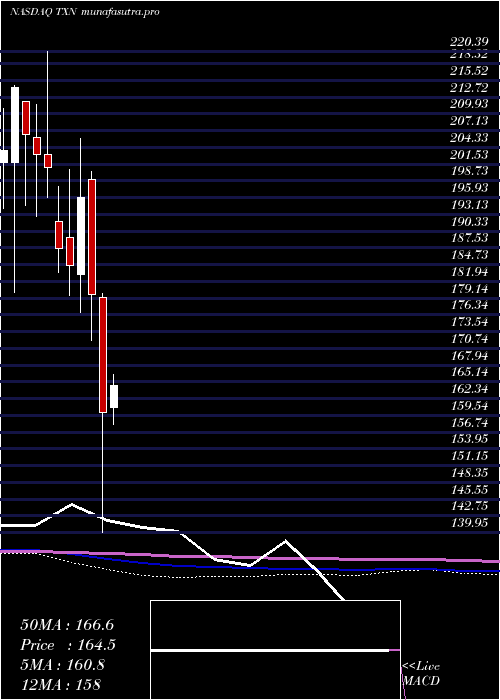Click the 209.93 price axis label
Viewport: 500px width, 700px height.
469,104
